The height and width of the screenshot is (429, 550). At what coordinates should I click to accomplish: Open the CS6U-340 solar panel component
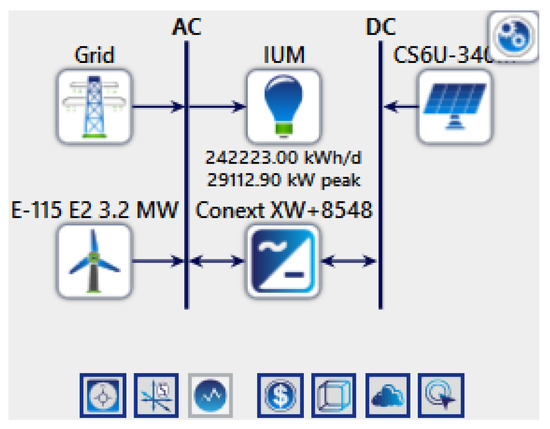[x=455, y=107]
